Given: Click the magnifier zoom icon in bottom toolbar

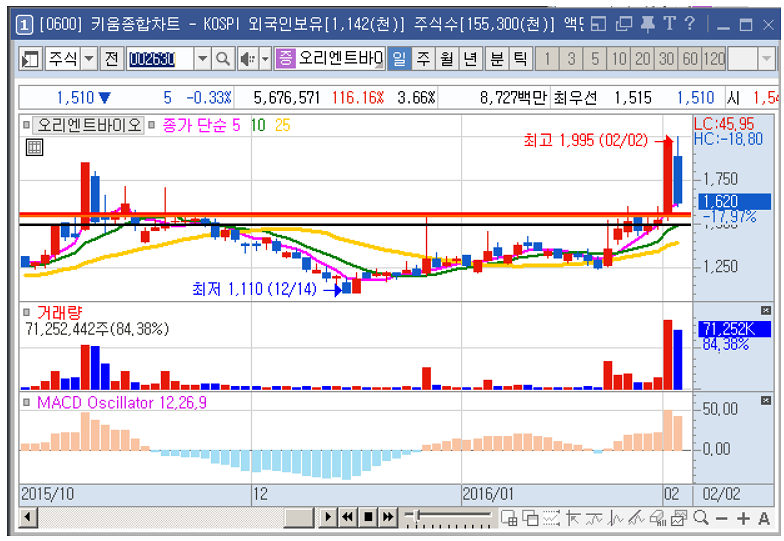Looking at the screenshot, I should point(700,518).
